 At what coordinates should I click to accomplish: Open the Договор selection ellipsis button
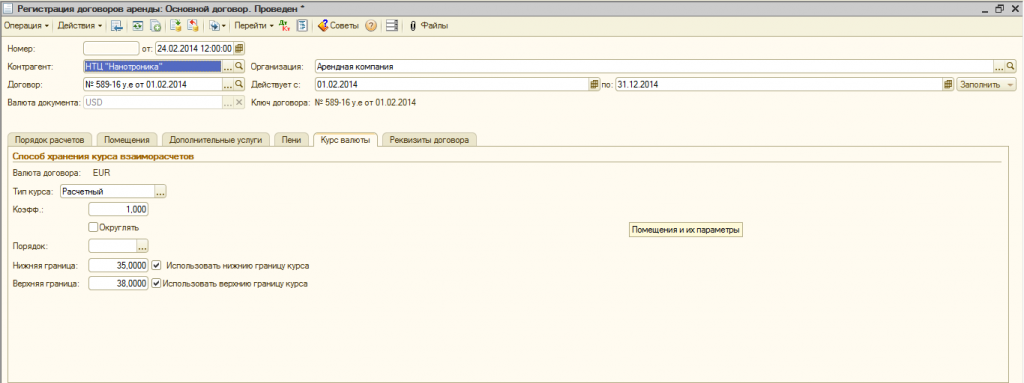click(x=228, y=84)
